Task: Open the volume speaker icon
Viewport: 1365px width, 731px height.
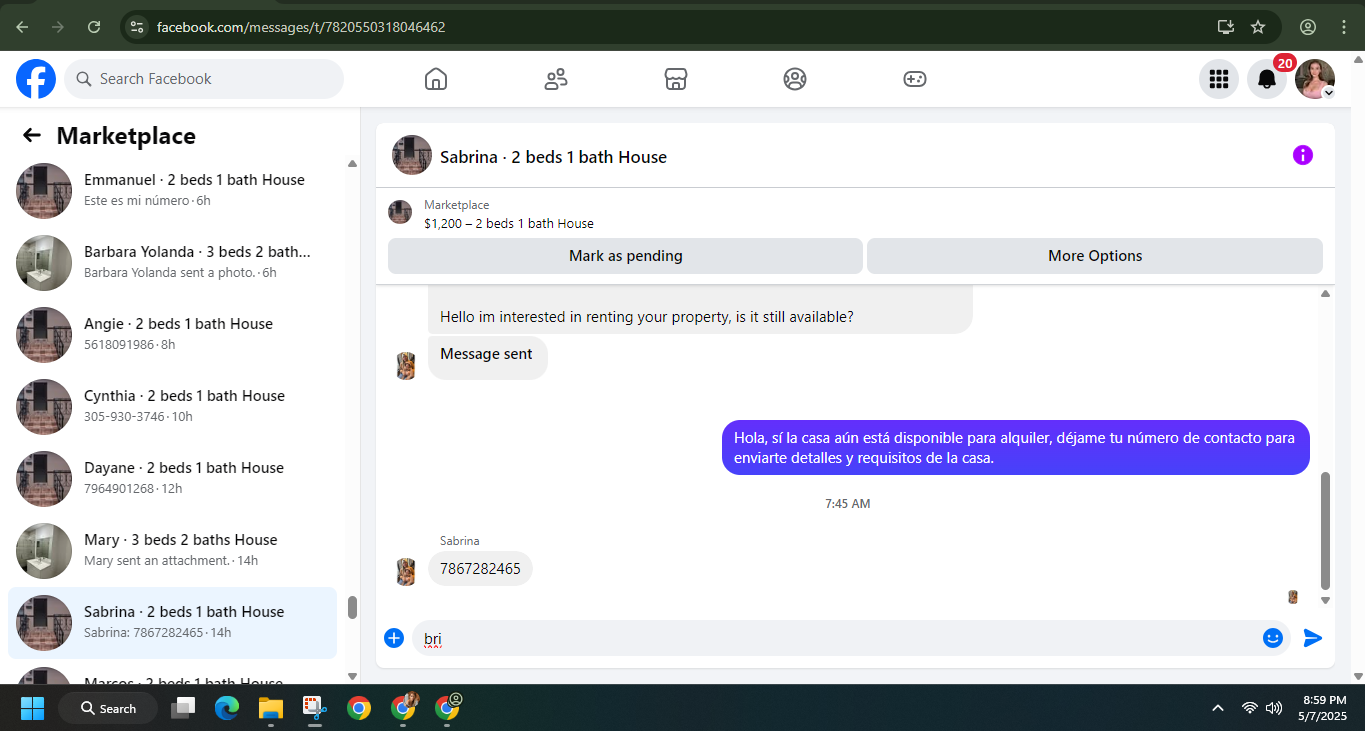Action: pos(1274,708)
